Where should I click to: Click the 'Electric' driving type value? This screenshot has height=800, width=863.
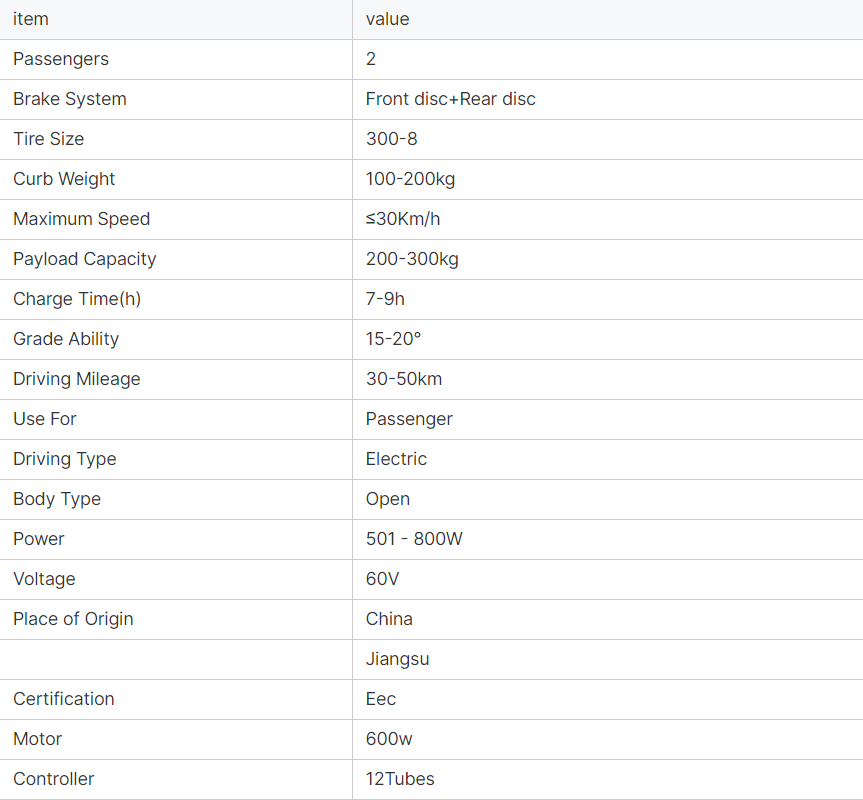click(396, 459)
